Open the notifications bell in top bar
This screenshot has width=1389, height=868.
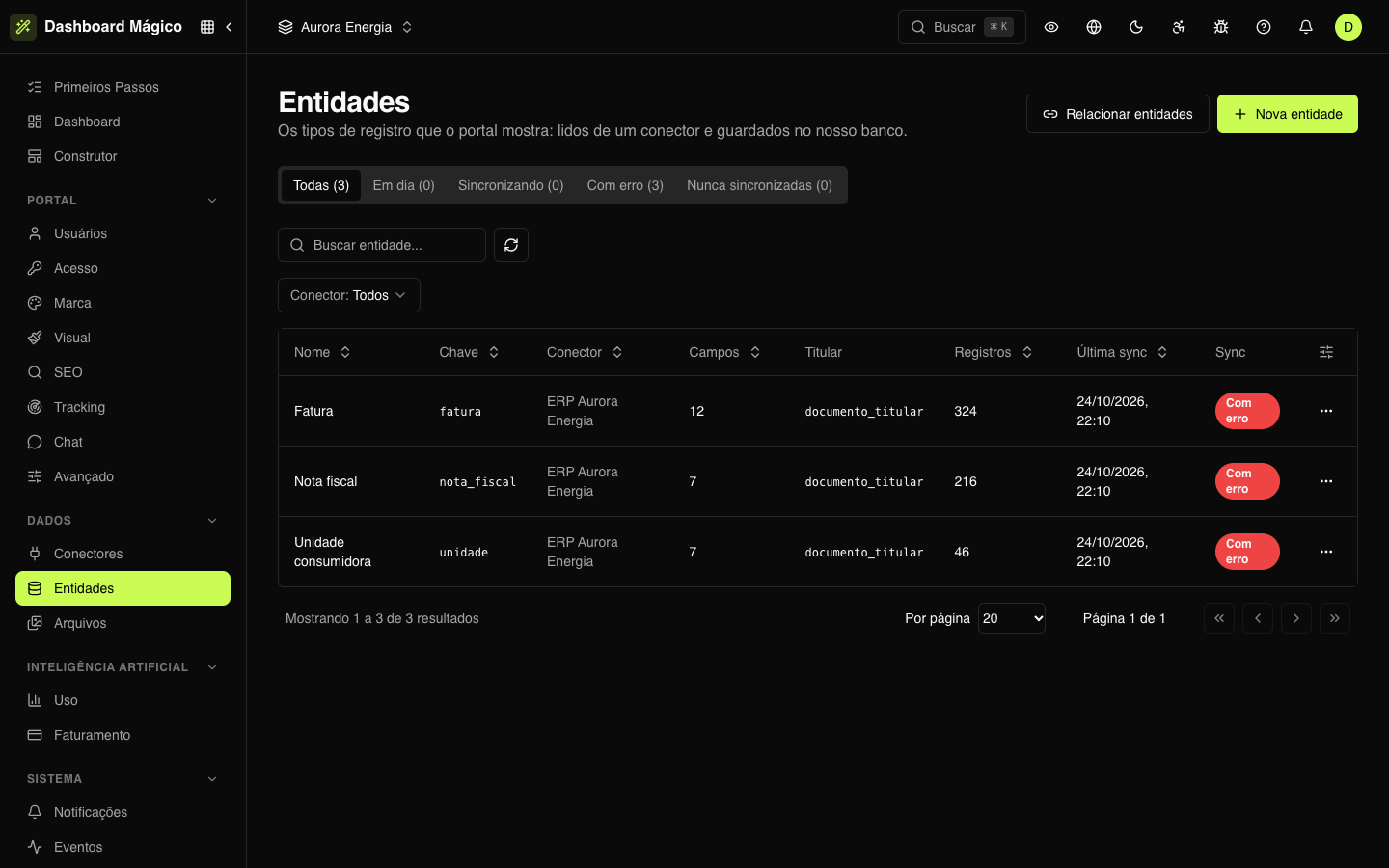tap(1306, 27)
